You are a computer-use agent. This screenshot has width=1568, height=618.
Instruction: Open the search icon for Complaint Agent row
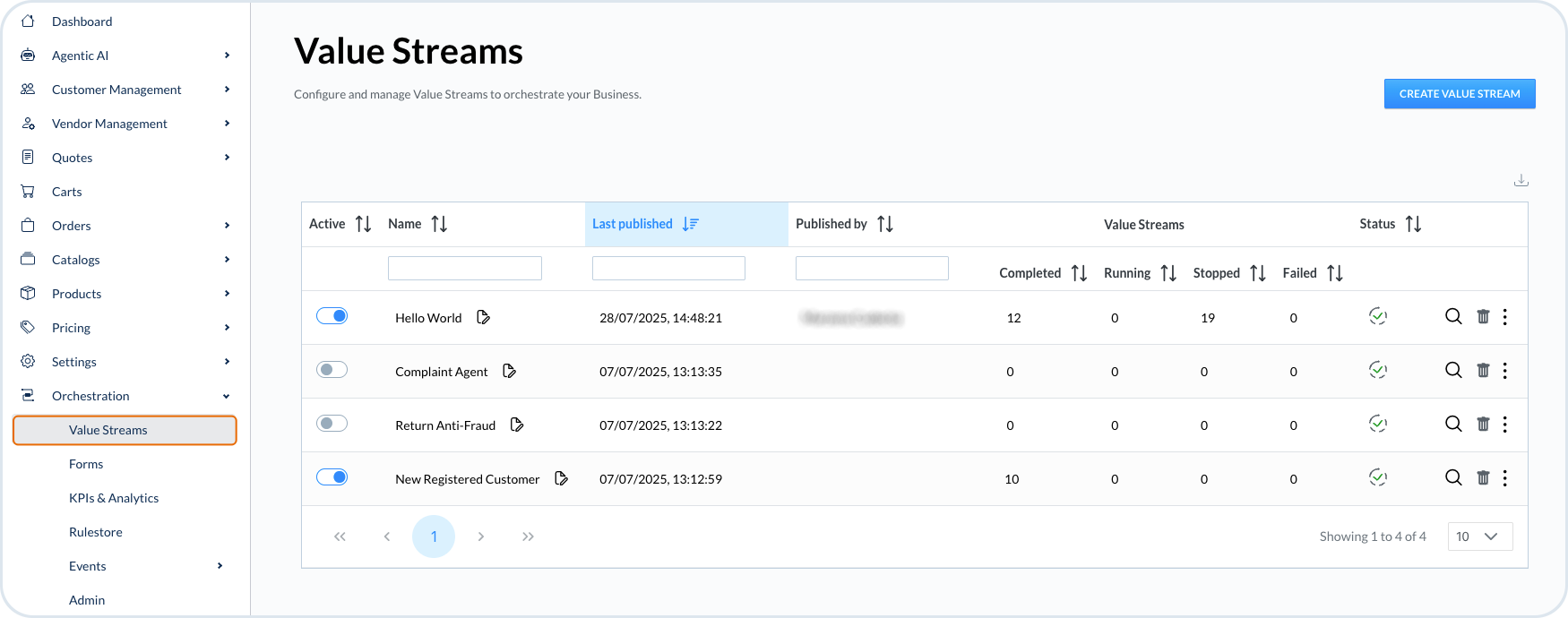click(x=1453, y=370)
